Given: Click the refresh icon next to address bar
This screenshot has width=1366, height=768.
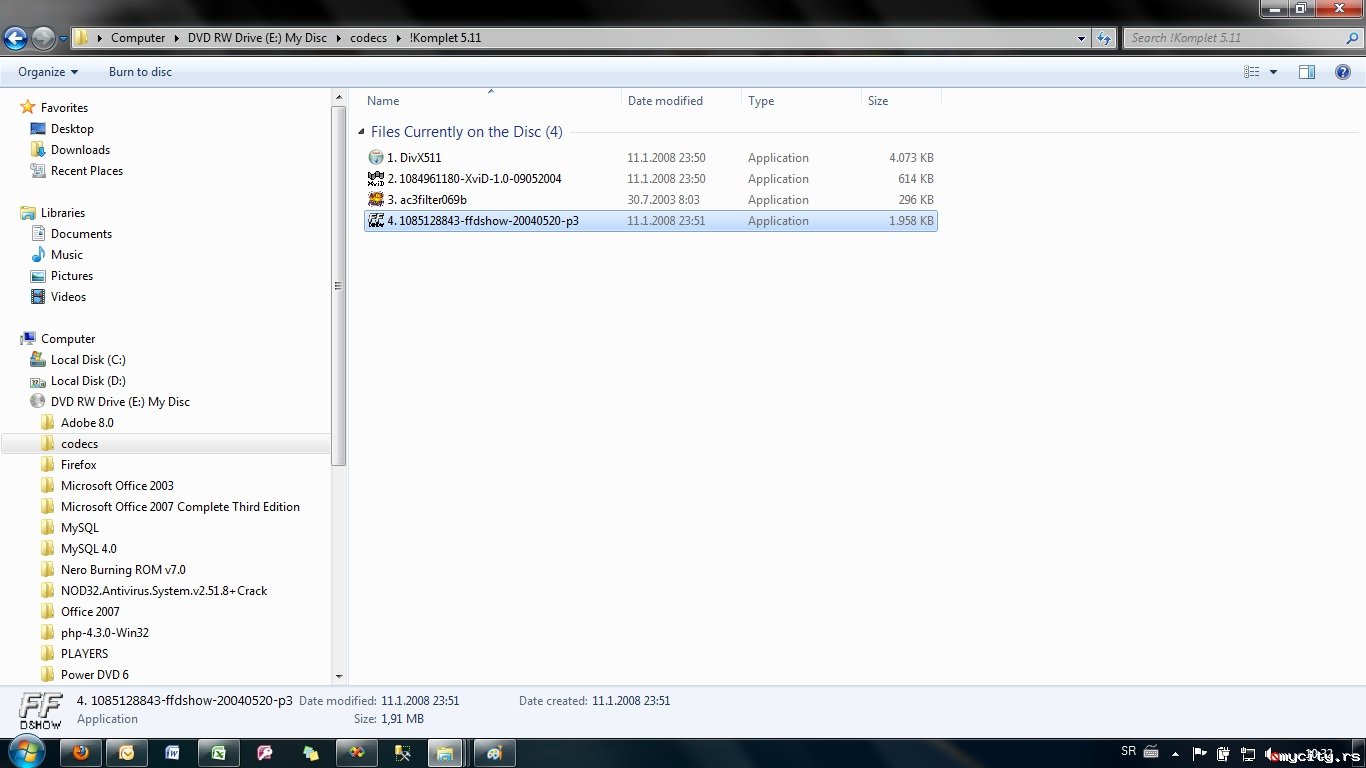Looking at the screenshot, I should pyautogui.click(x=1104, y=38).
